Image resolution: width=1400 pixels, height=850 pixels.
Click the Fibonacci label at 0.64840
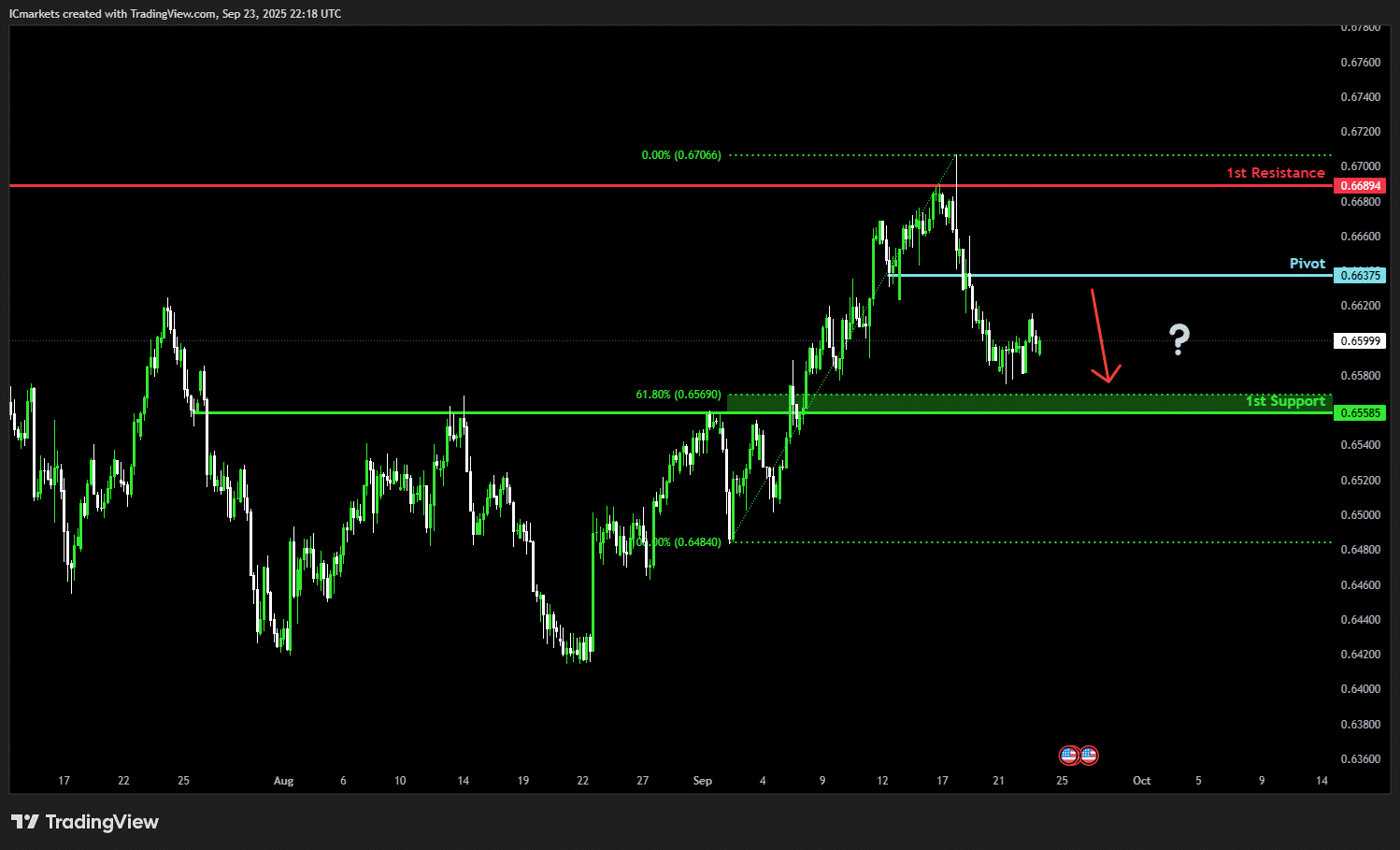click(x=681, y=542)
